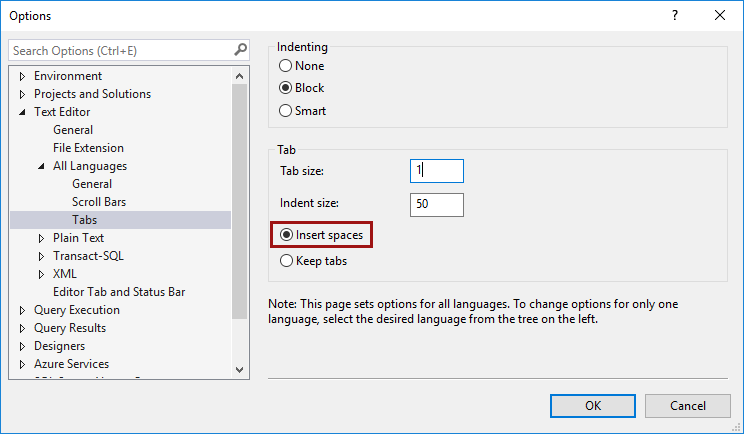
Task: Choose Smart indenting
Action: pyautogui.click(x=287, y=110)
